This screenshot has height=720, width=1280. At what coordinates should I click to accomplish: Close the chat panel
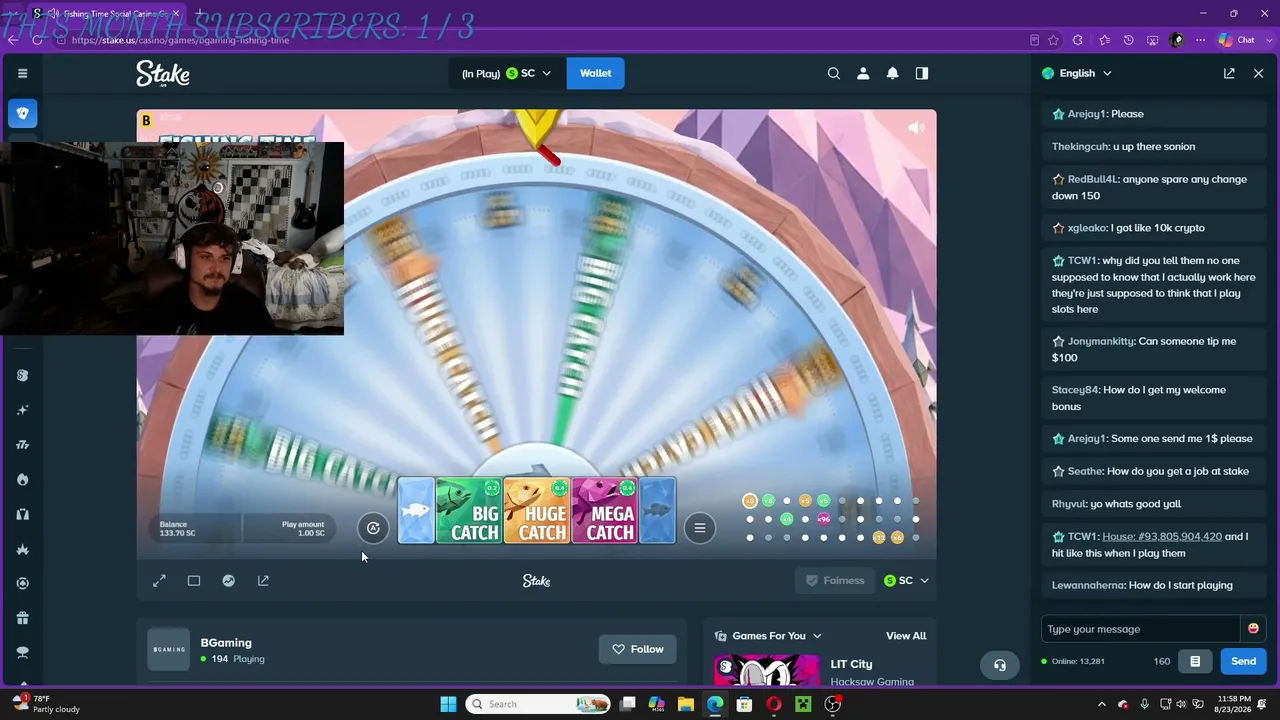pos(1258,73)
